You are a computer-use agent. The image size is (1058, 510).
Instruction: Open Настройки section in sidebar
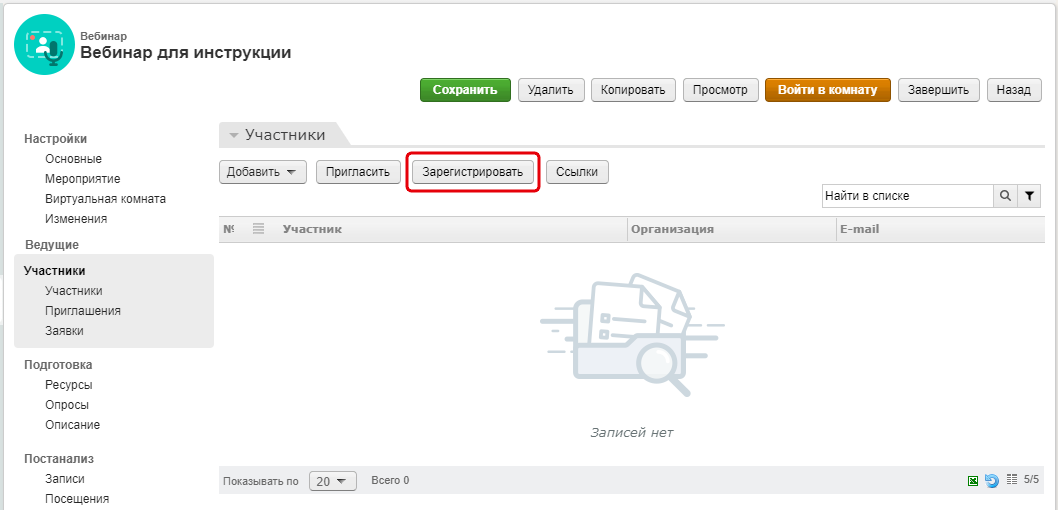click(55, 138)
